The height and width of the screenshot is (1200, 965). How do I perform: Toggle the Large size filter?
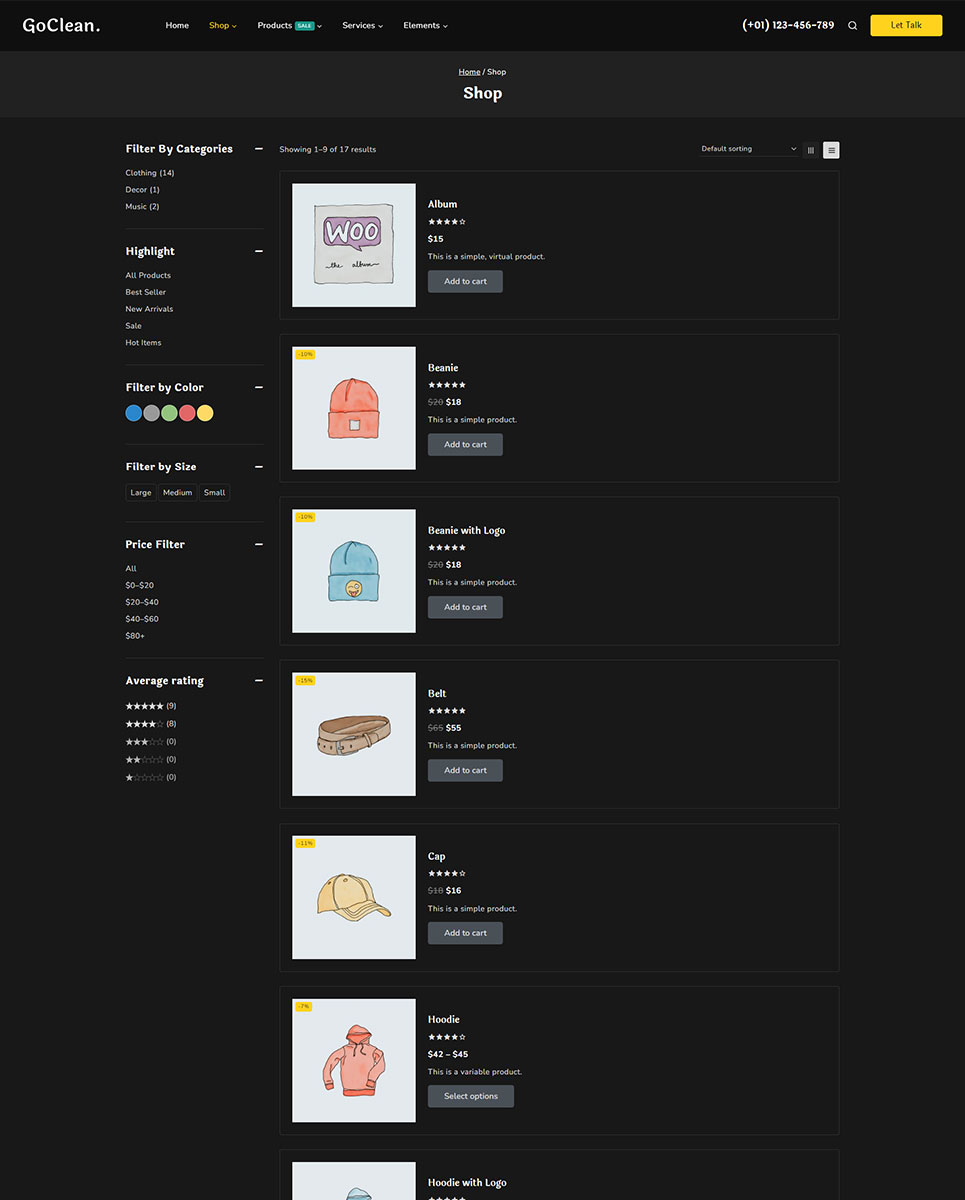tap(141, 492)
